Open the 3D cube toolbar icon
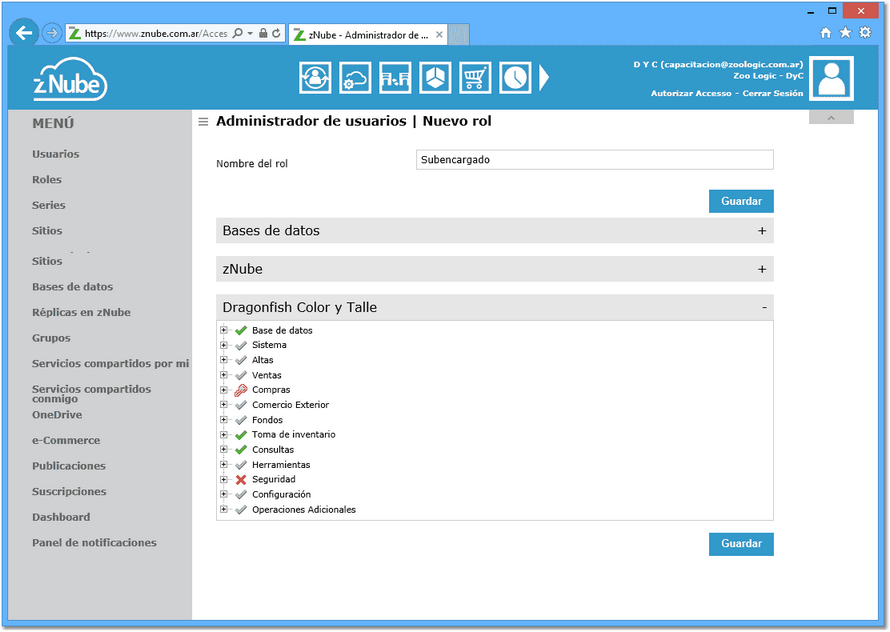The width and height of the screenshot is (890, 632). 435,77
